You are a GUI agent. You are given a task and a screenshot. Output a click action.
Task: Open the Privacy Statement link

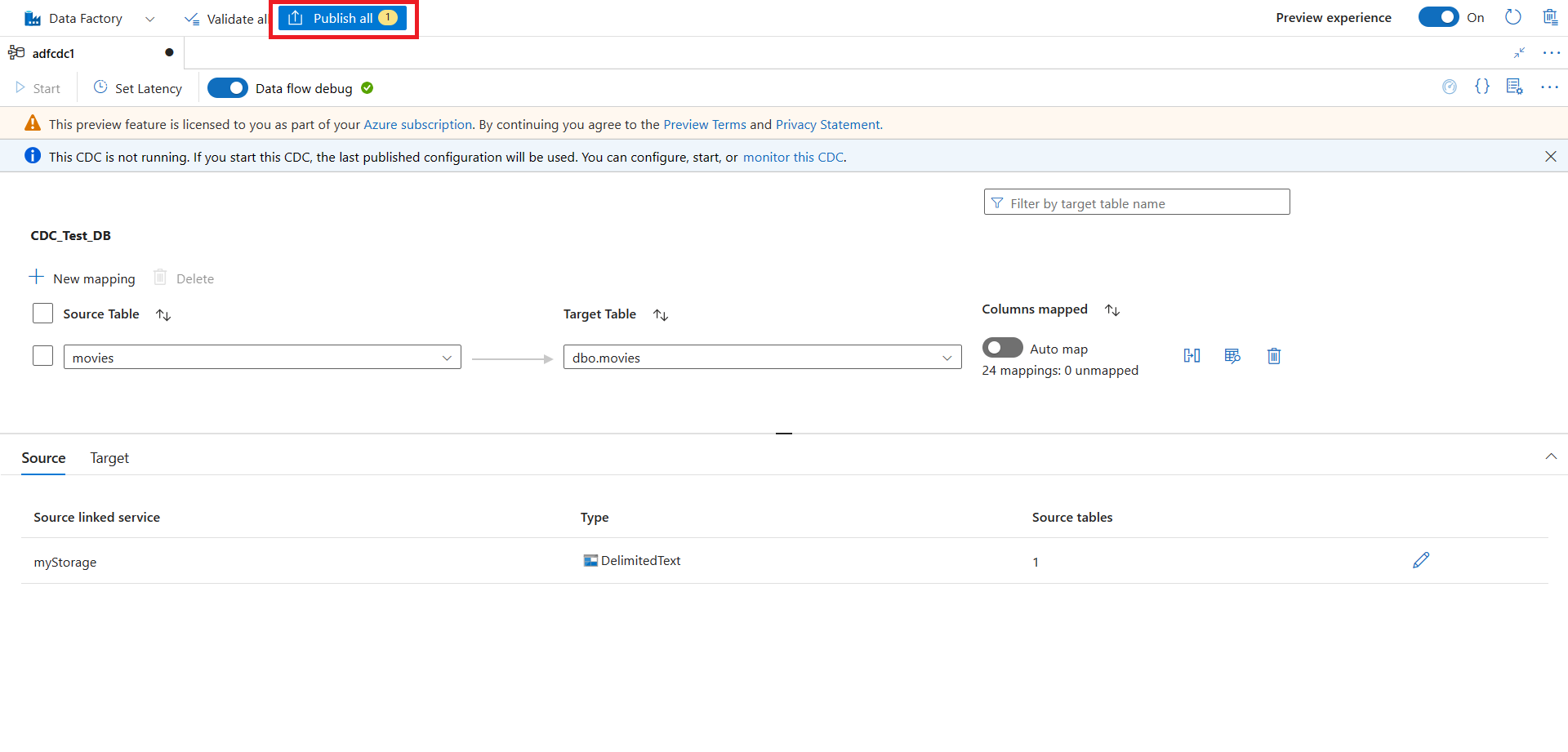[x=829, y=124]
